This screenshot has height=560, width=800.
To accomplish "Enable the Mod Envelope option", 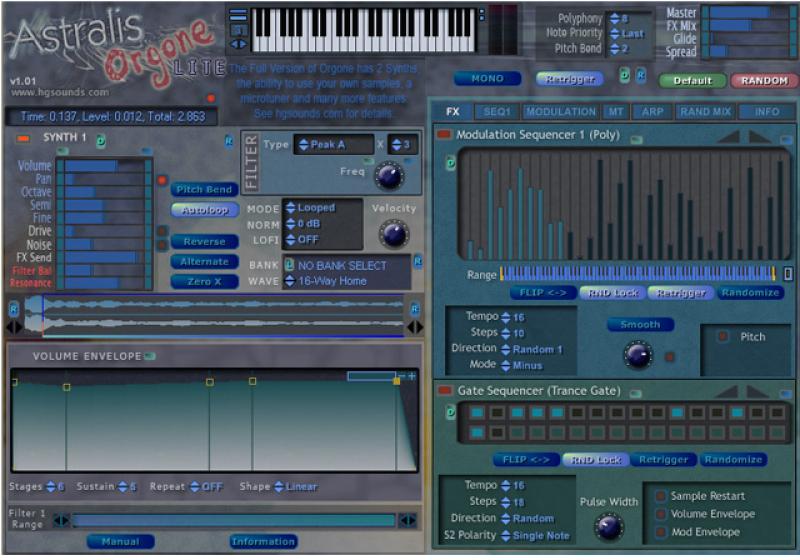I will point(661,532).
